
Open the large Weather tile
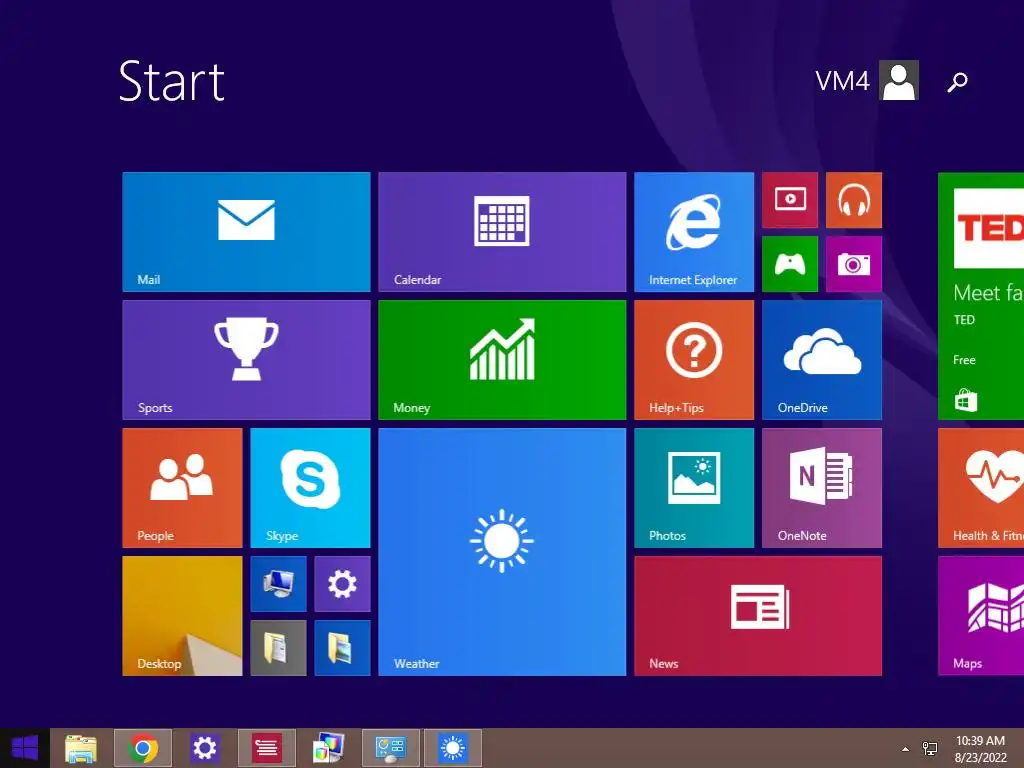502,552
